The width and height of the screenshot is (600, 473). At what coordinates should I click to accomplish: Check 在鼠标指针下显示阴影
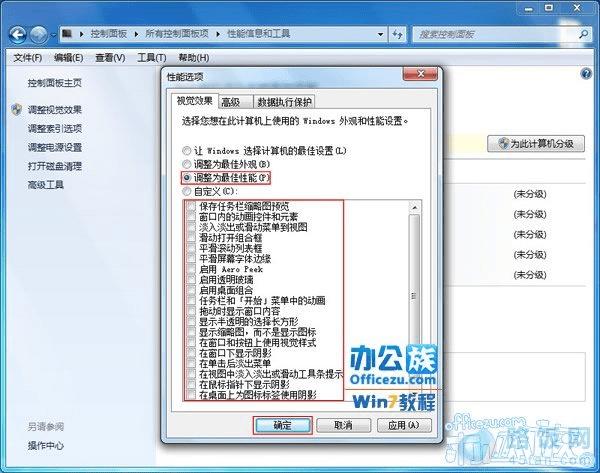pos(191,385)
